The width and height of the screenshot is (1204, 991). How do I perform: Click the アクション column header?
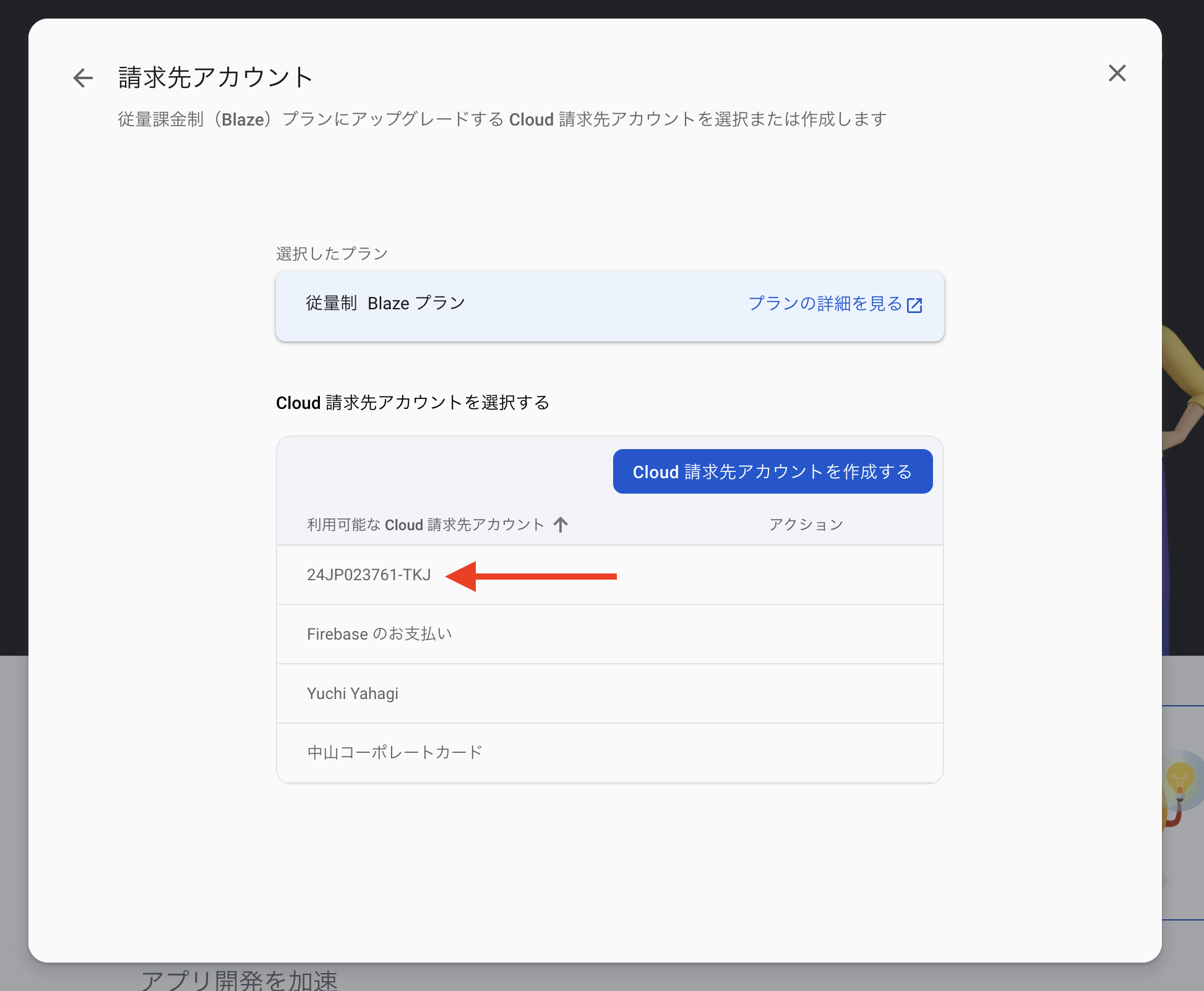[x=806, y=525]
